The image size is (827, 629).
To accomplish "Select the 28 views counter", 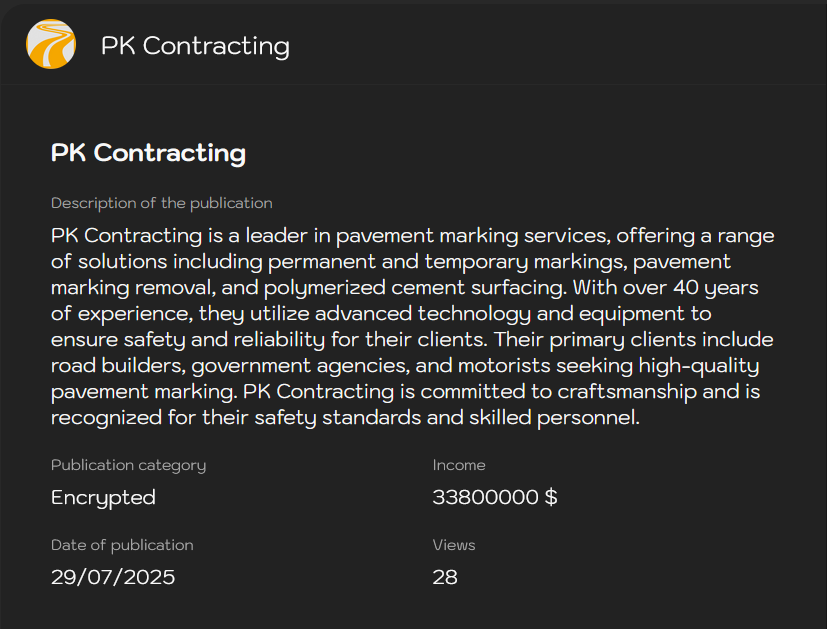I will [x=445, y=577].
